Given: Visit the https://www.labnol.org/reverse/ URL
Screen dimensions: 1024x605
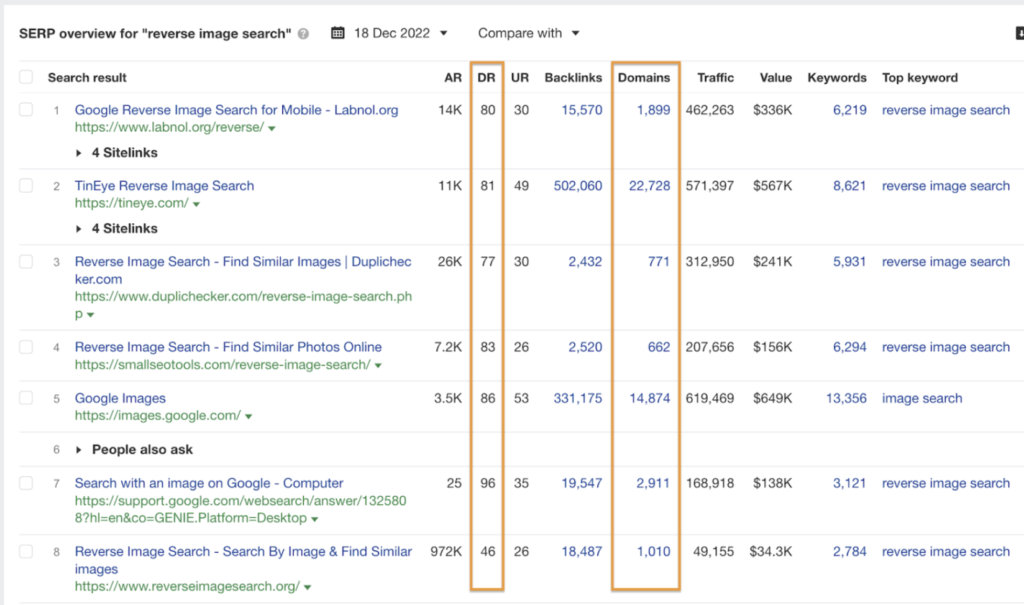Looking at the screenshot, I should [169, 127].
